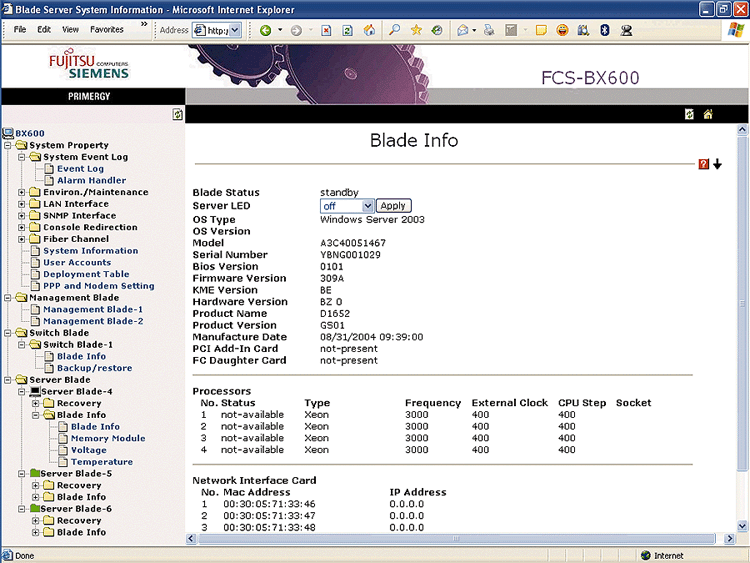Expand the Console Redirection folder

pyautogui.click(x=22, y=227)
